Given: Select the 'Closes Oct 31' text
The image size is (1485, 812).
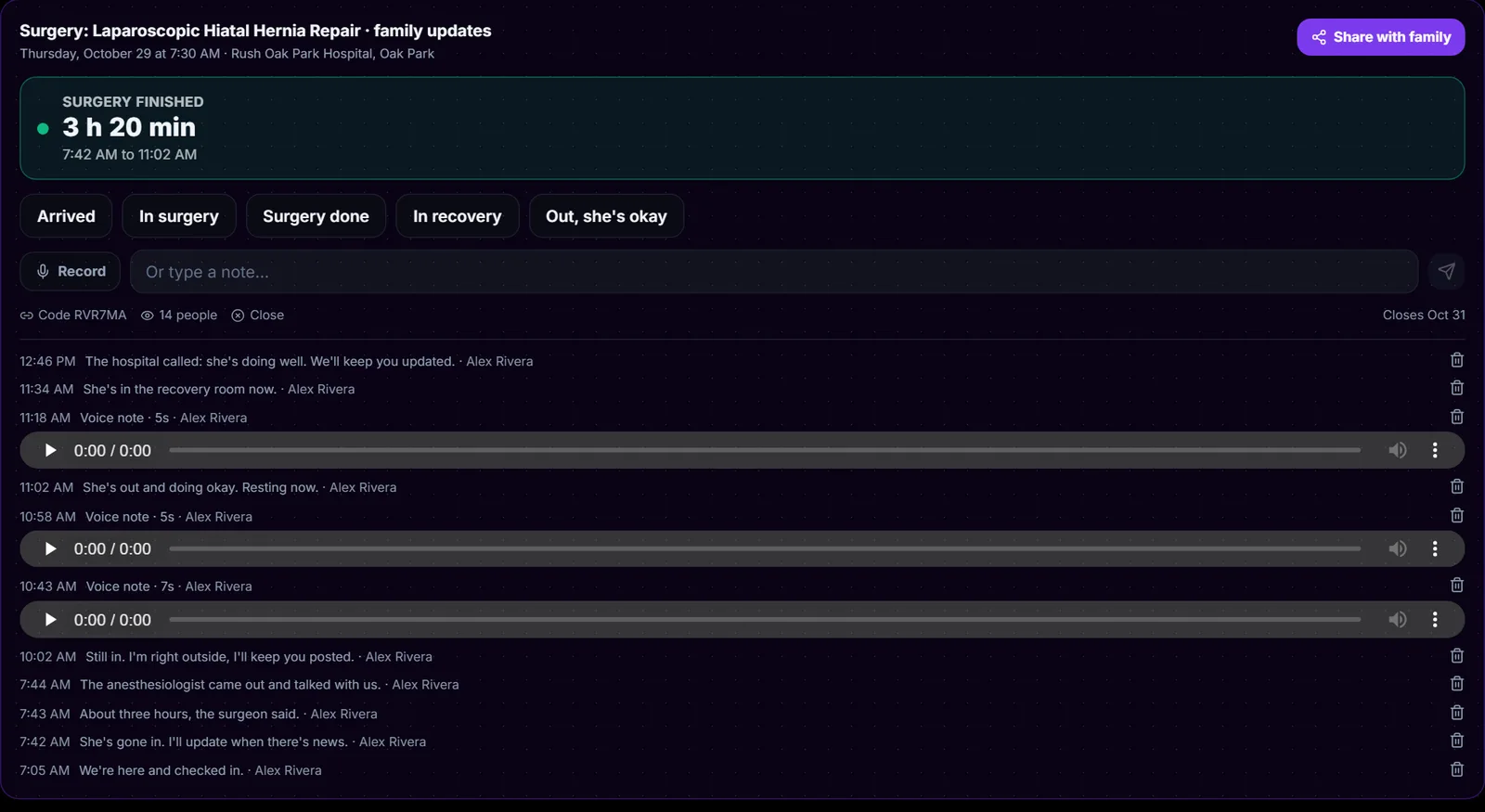Looking at the screenshot, I should [x=1424, y=316].
